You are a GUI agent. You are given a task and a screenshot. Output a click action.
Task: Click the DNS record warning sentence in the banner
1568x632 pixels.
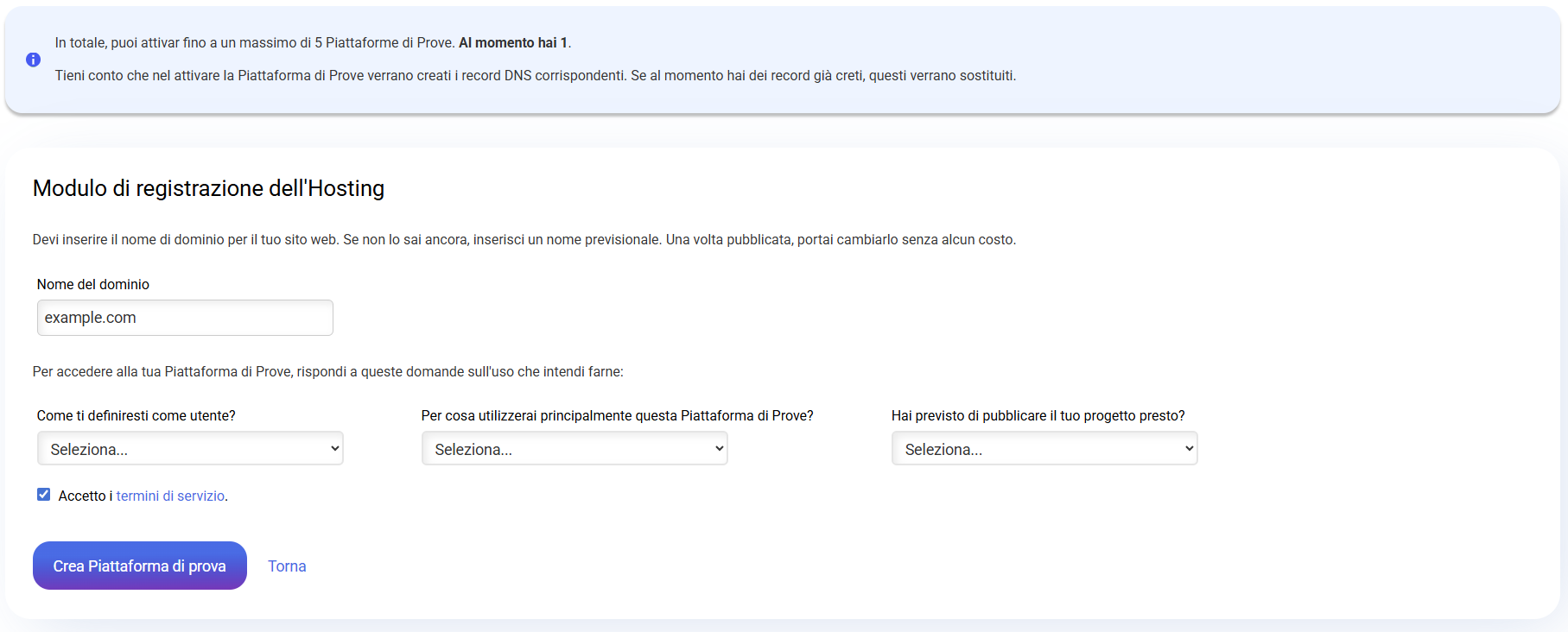point(535,76)
